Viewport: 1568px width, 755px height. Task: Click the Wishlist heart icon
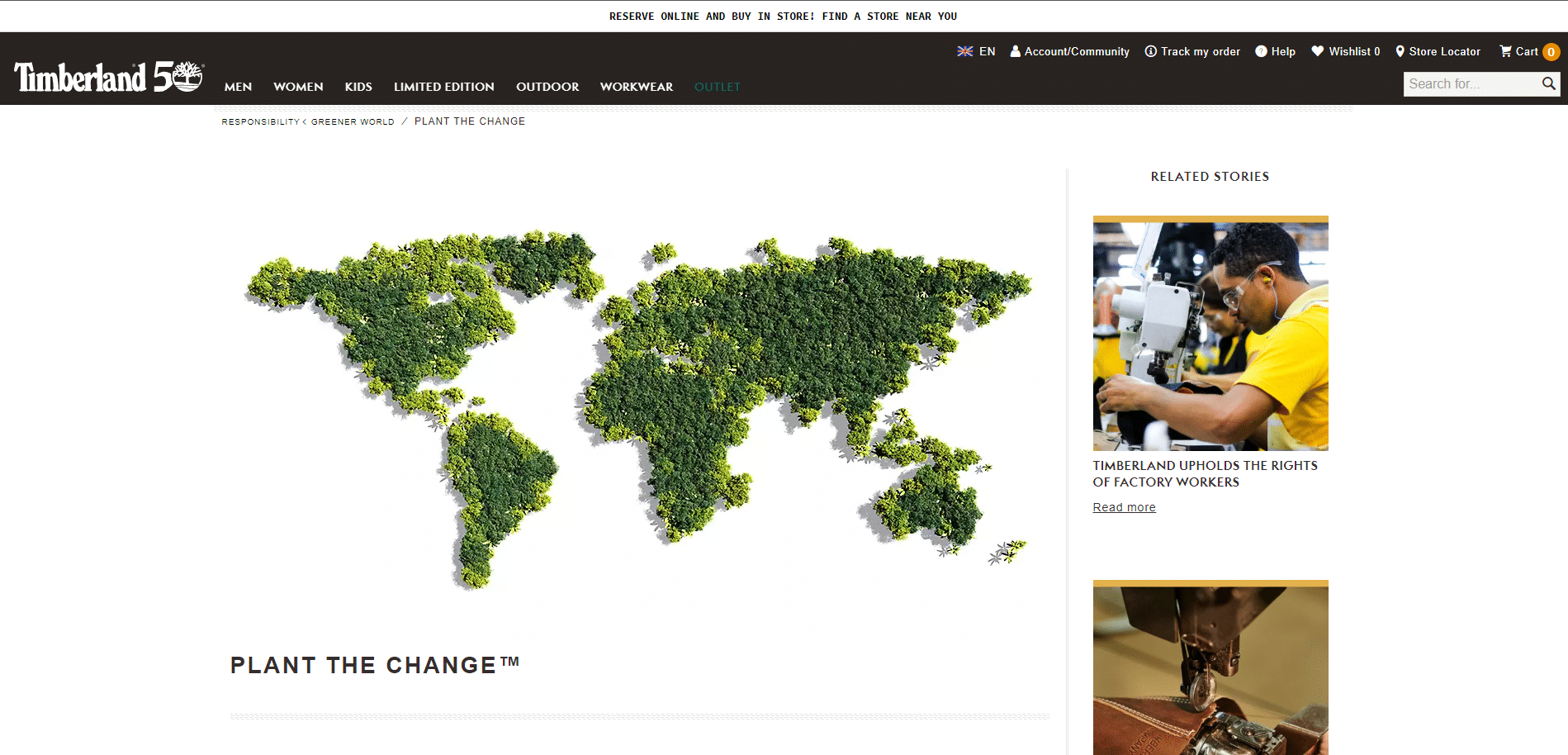coord(1318,51)
